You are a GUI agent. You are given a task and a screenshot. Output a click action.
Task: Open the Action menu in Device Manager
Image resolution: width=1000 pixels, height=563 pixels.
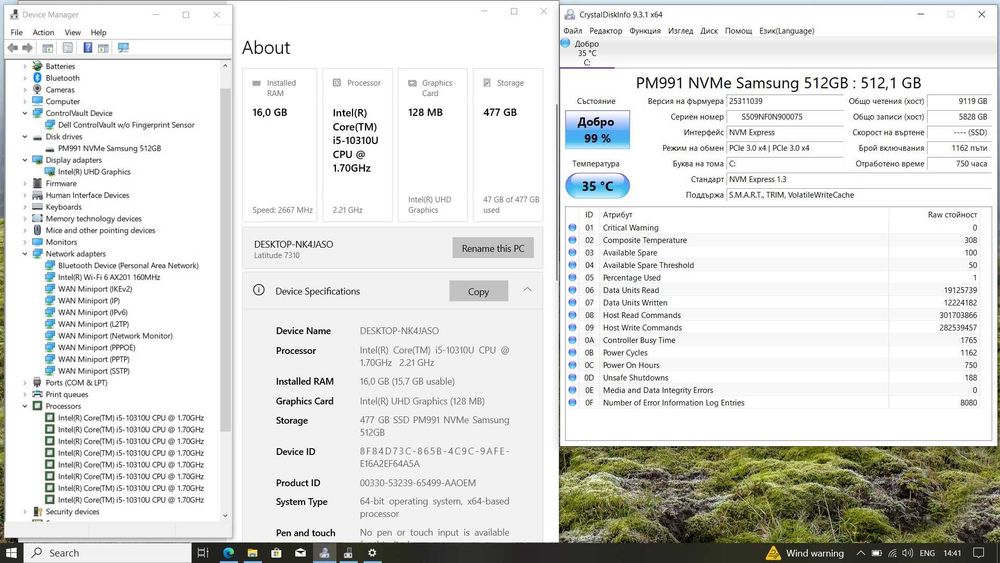[x=43, y=32]
